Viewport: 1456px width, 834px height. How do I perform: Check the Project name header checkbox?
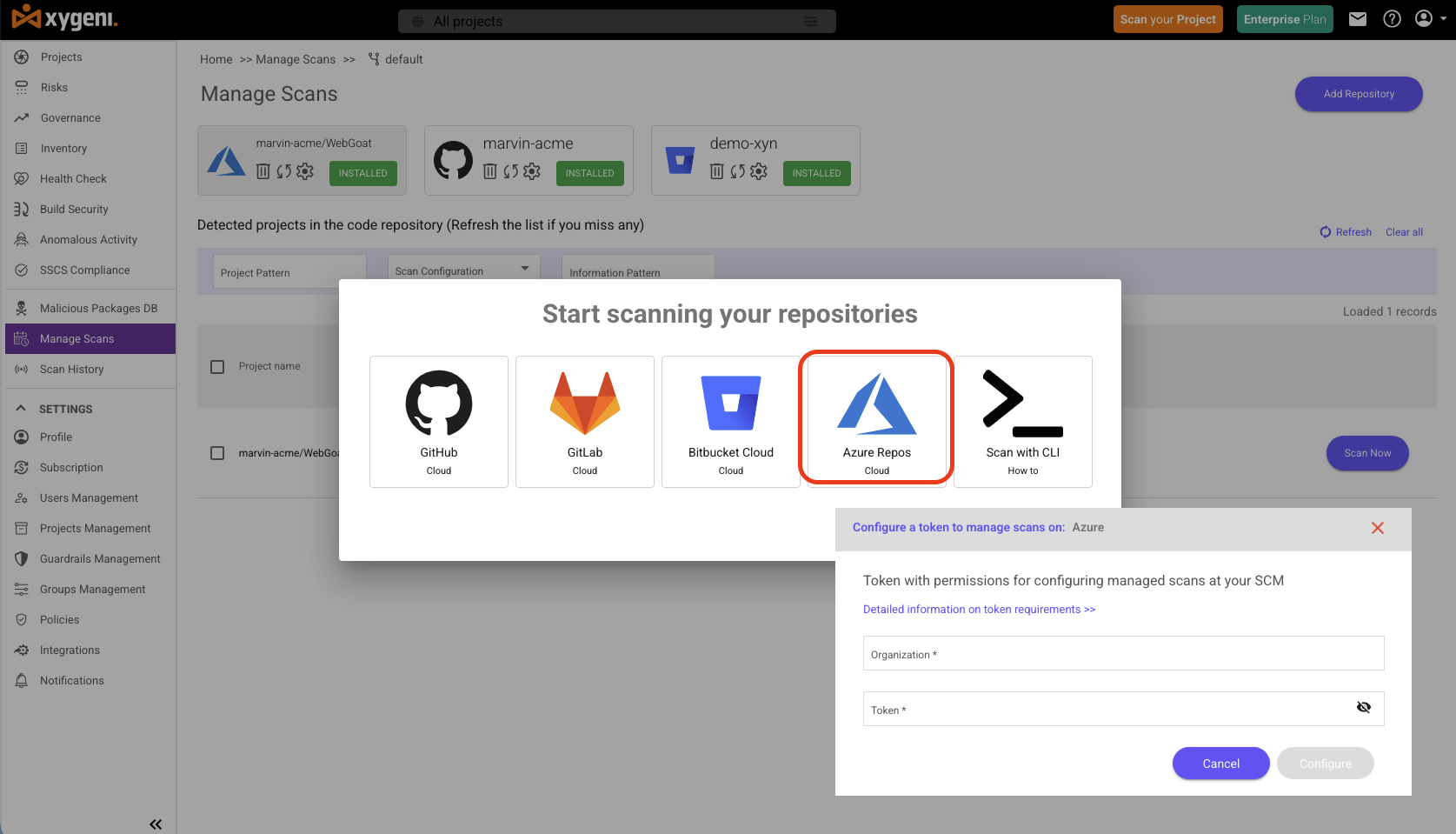click(217, 367)
